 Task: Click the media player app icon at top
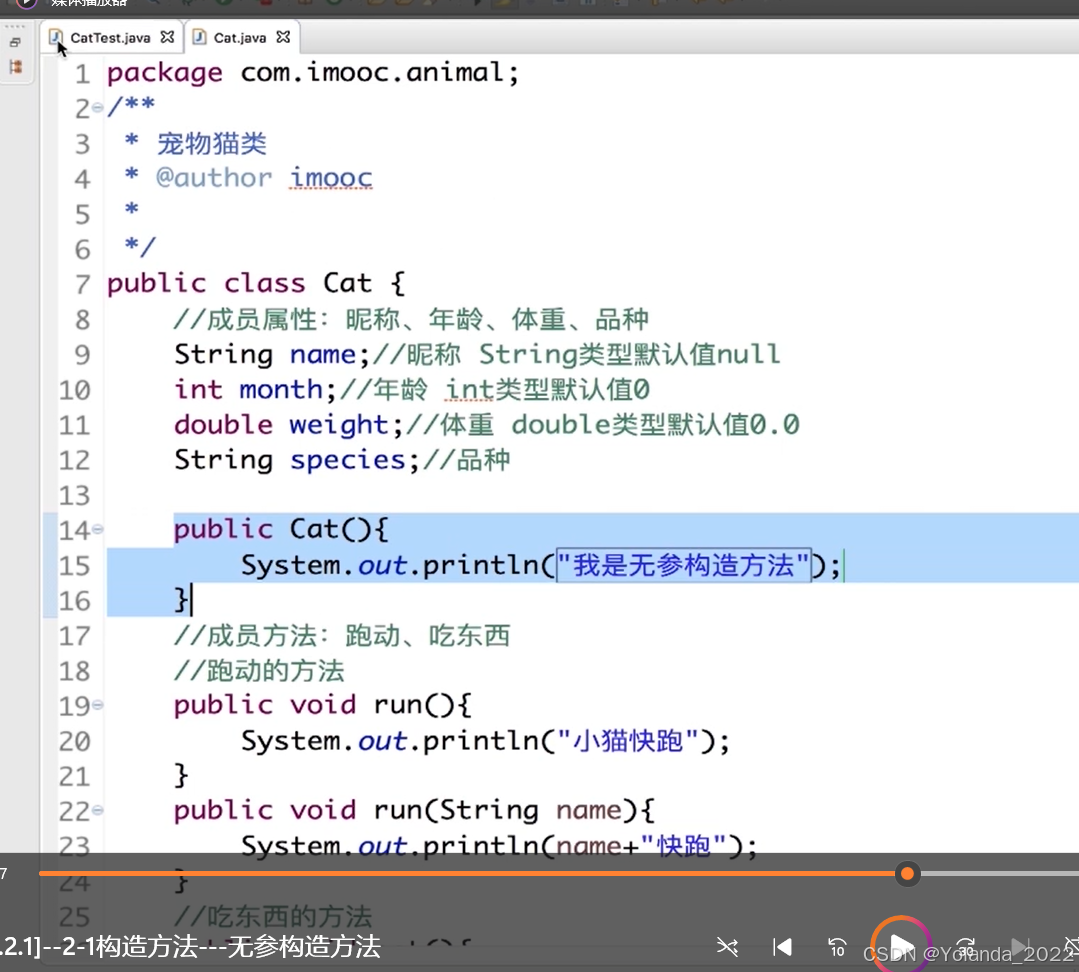[x=25, y=3]
